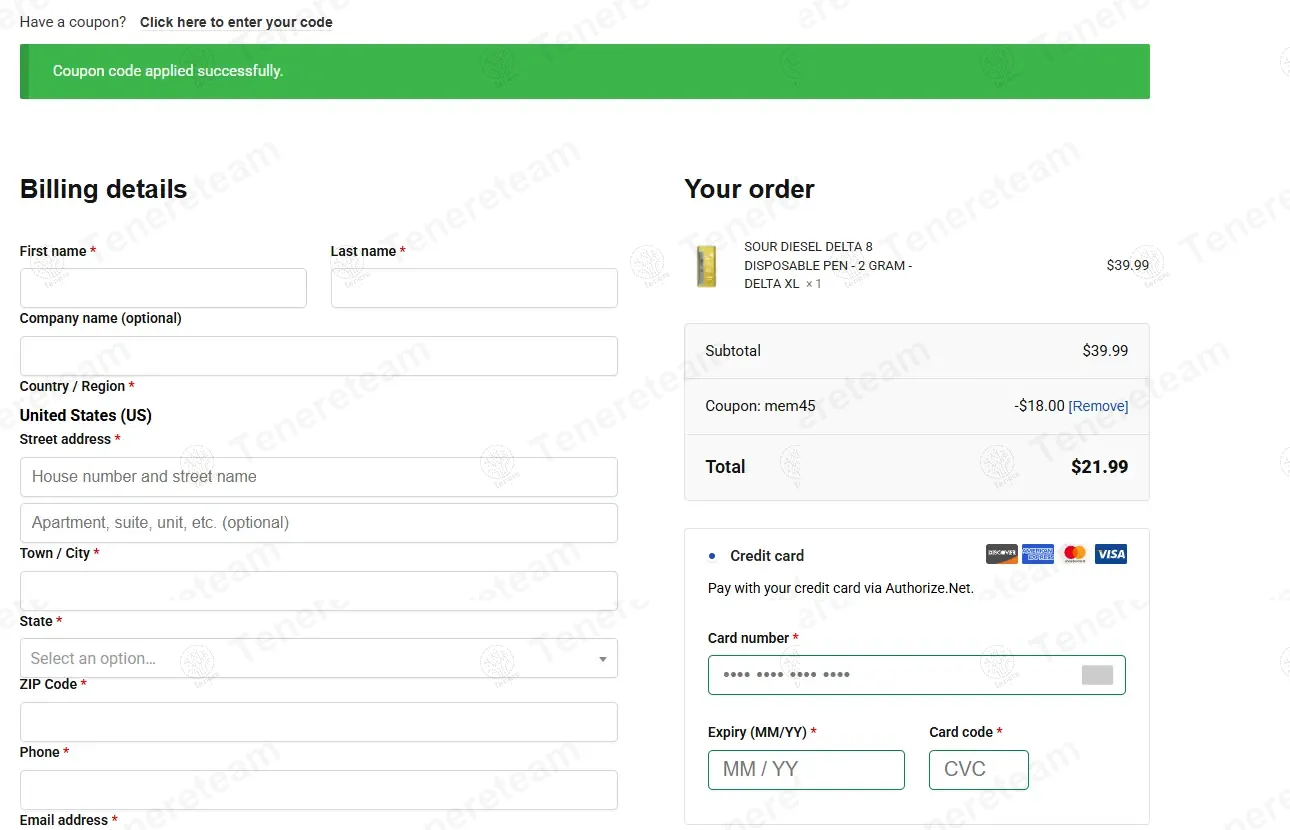The width and height of the screenshot is (1290, 830).
Task: Open the State dropdown
Action: [318, 658]
